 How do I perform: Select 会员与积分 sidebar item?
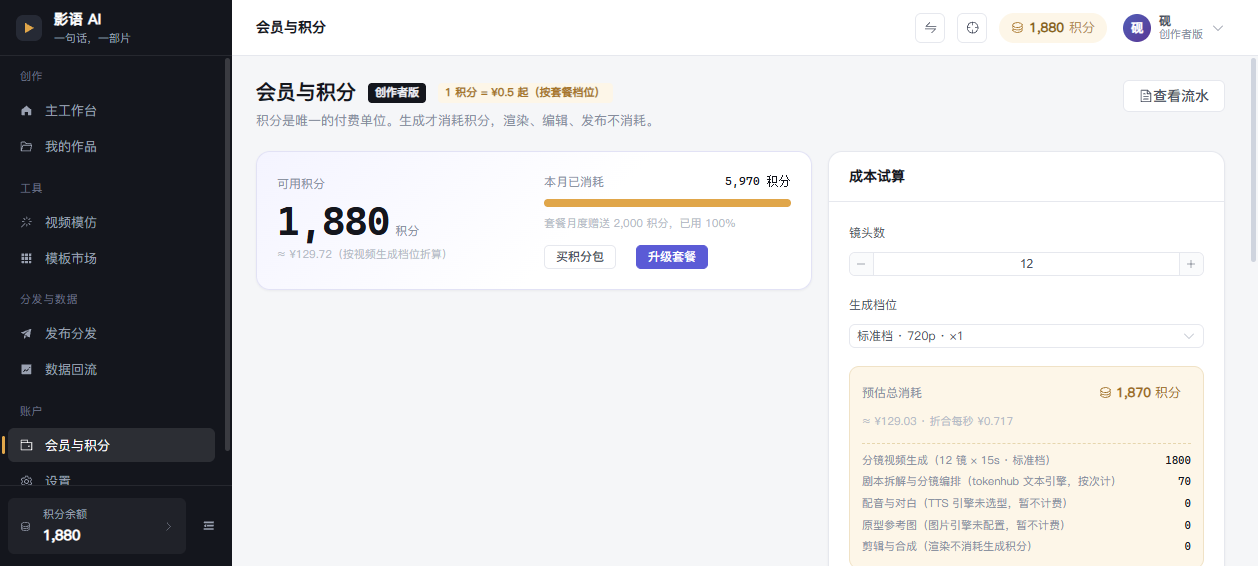pyautogui.click(x=111, y=445)
